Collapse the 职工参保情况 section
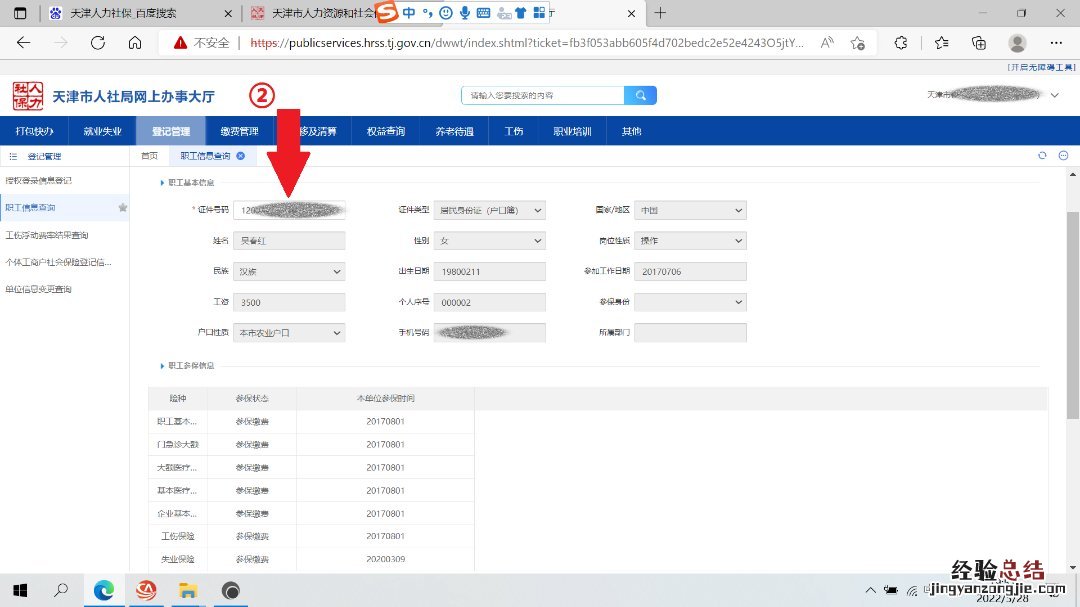The image size is (1080, 607). coord(163,366)
